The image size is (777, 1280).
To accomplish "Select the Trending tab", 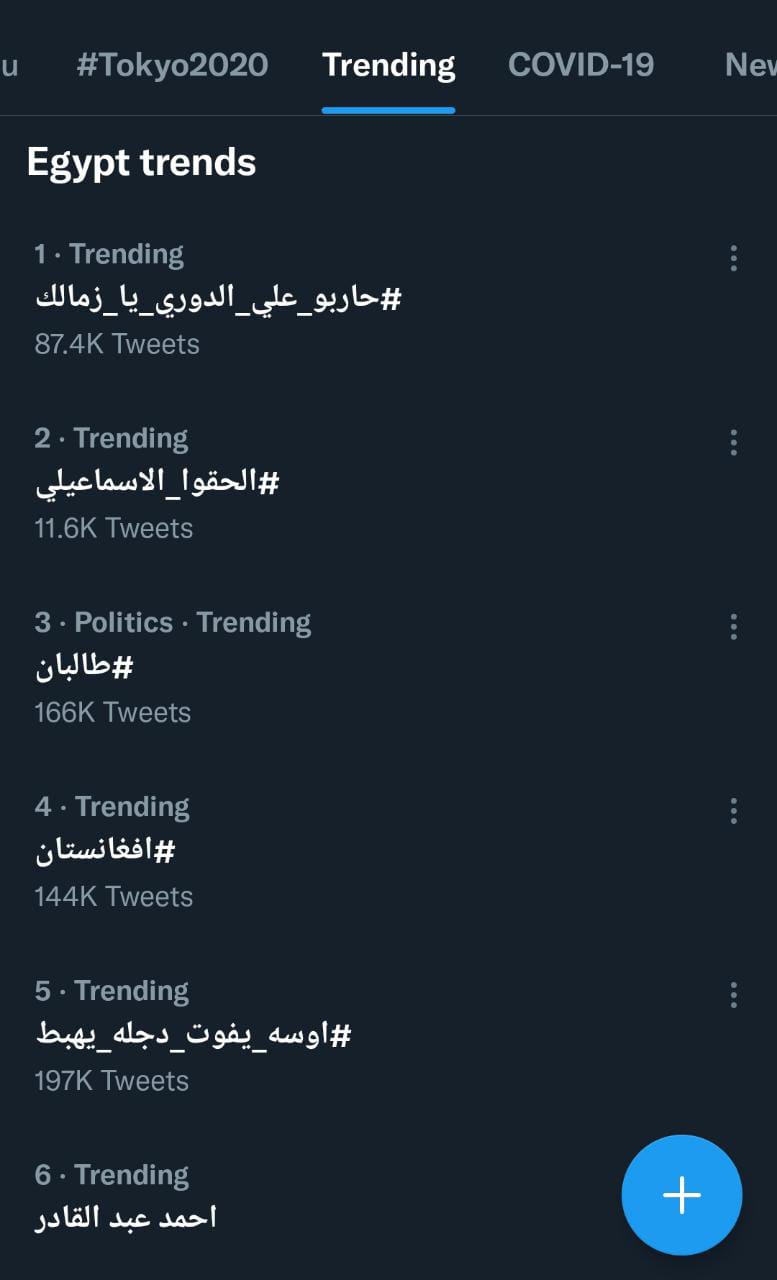I will 388,65.
